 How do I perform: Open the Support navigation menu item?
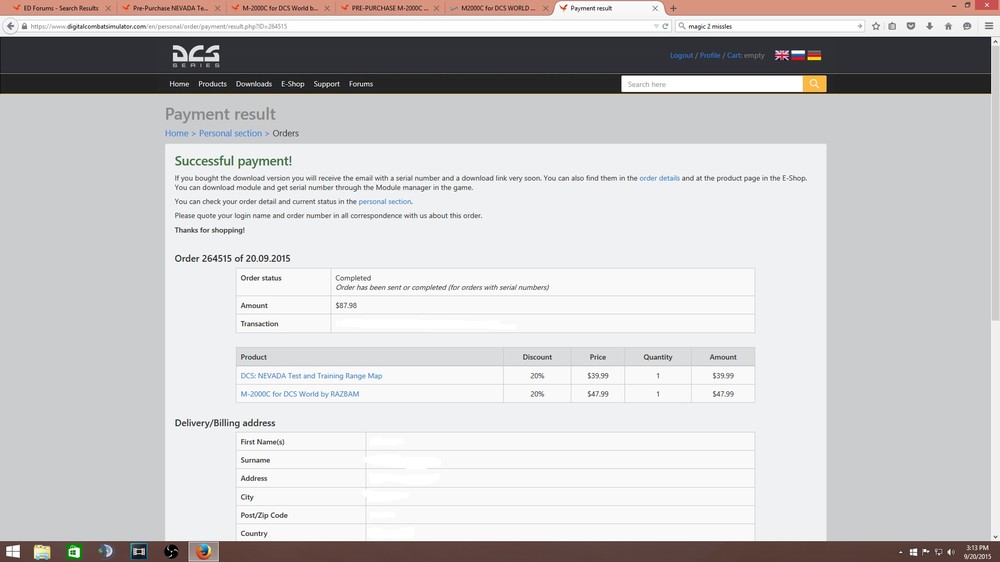coord(327,84)
